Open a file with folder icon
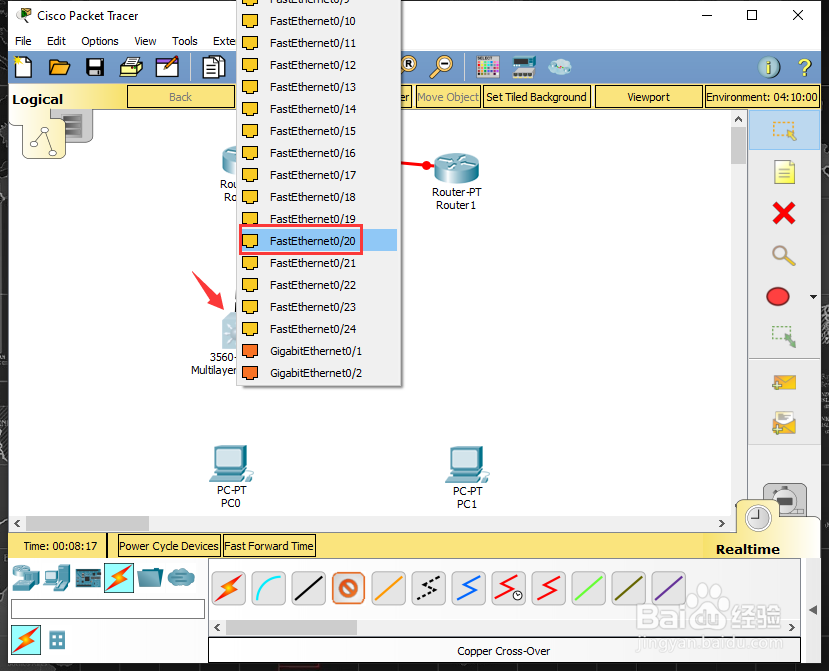This screenshot has width=829, height=671. (x=59, y=67)
